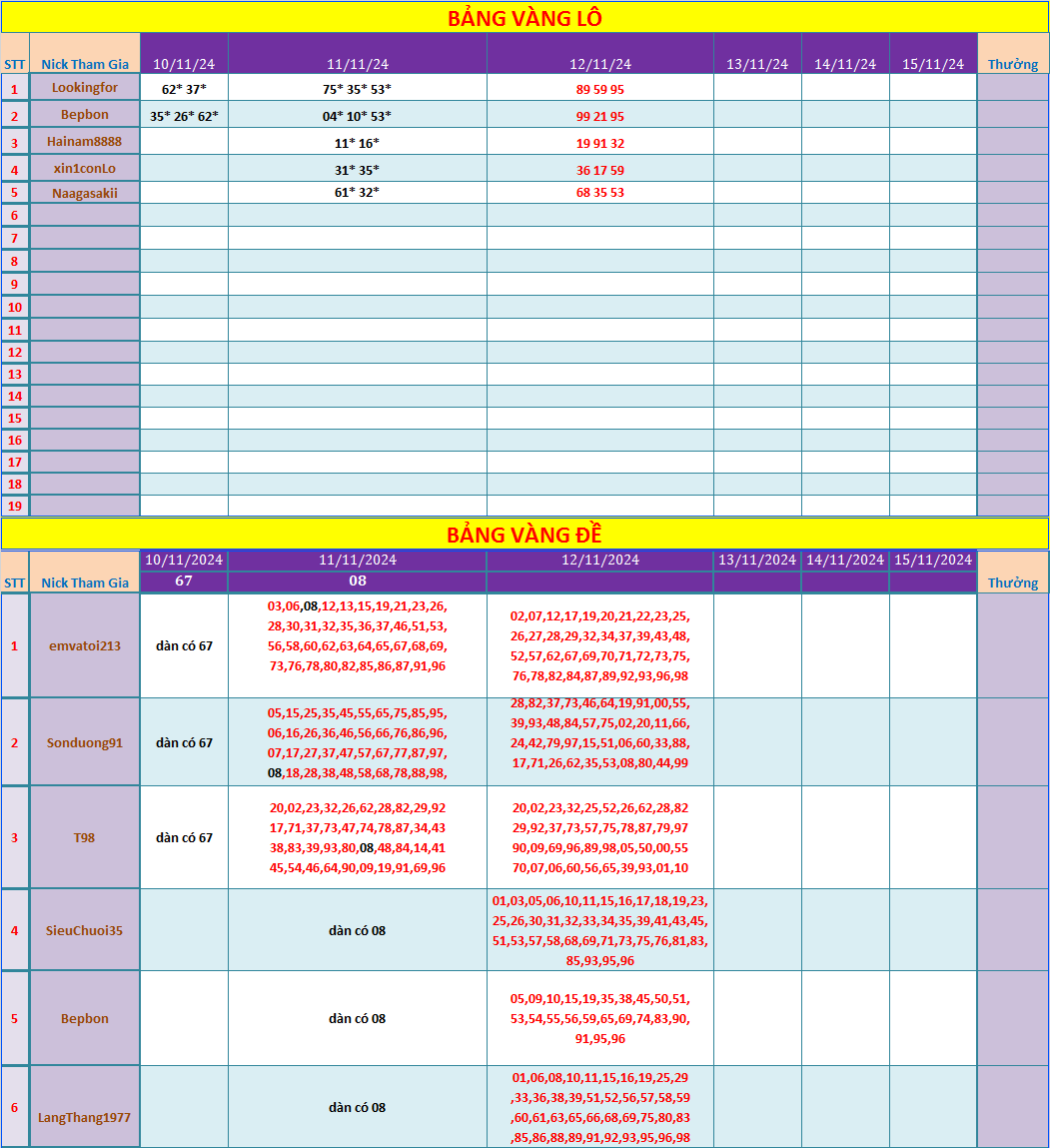Screen dimensions: 1050x1148
Task: Select SieuChuoi35's number list starting '01,03,05'
Action: 600,930
